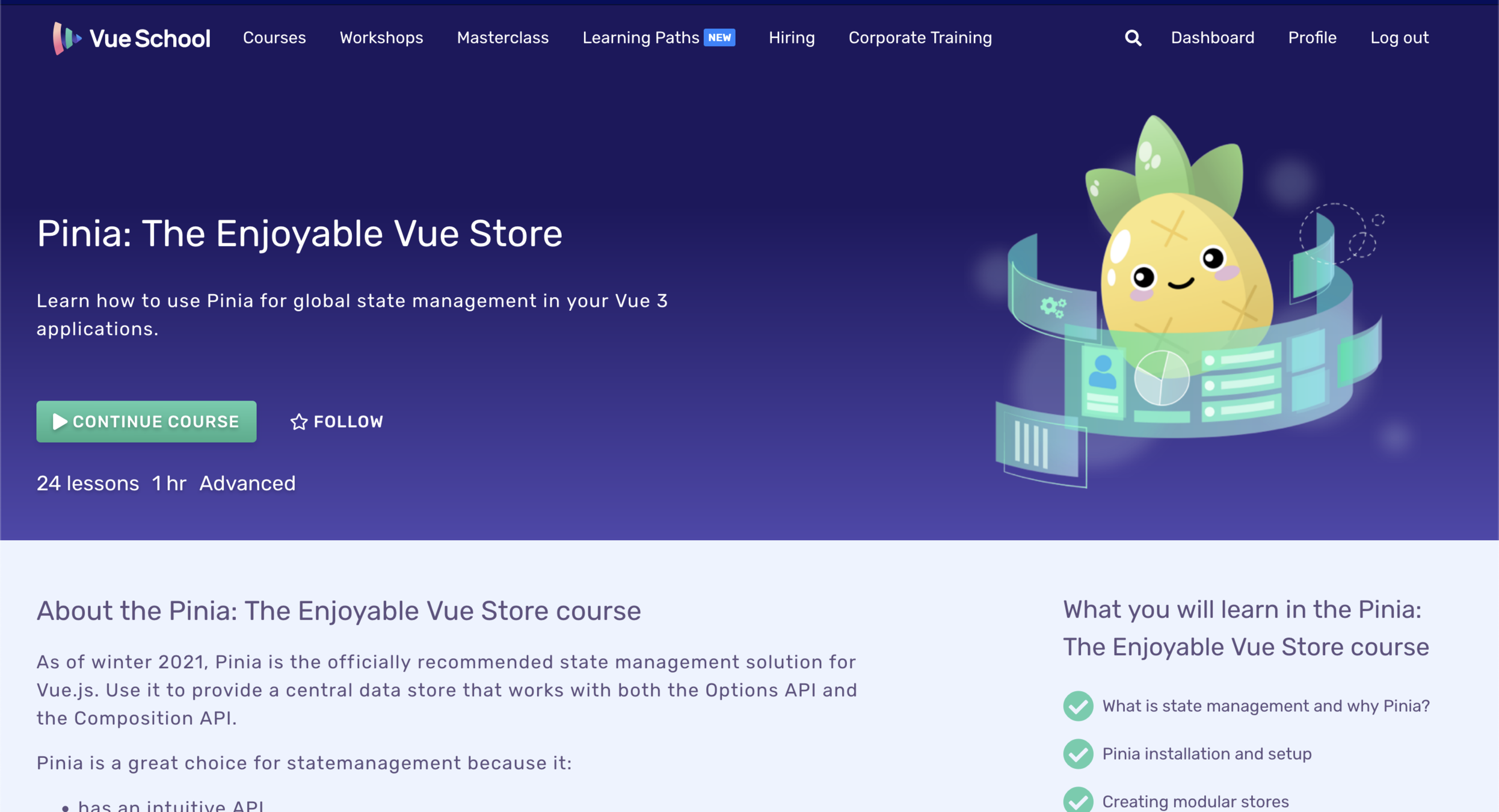Click the star icon beside Follow
1499x812 pixels.
point(299,422)
